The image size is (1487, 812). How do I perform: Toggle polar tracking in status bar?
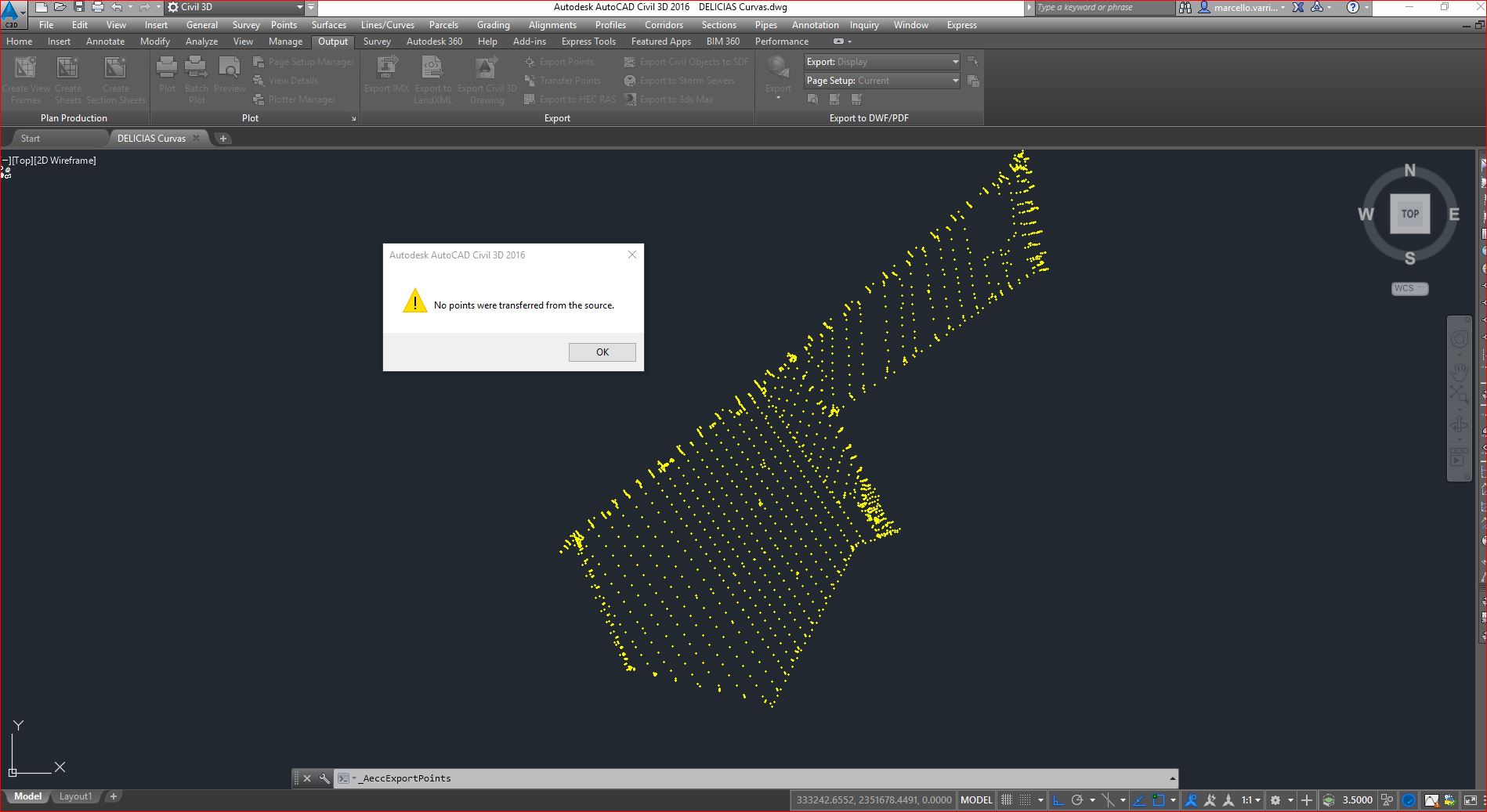pyautogui.click(x=1077, y=799)
